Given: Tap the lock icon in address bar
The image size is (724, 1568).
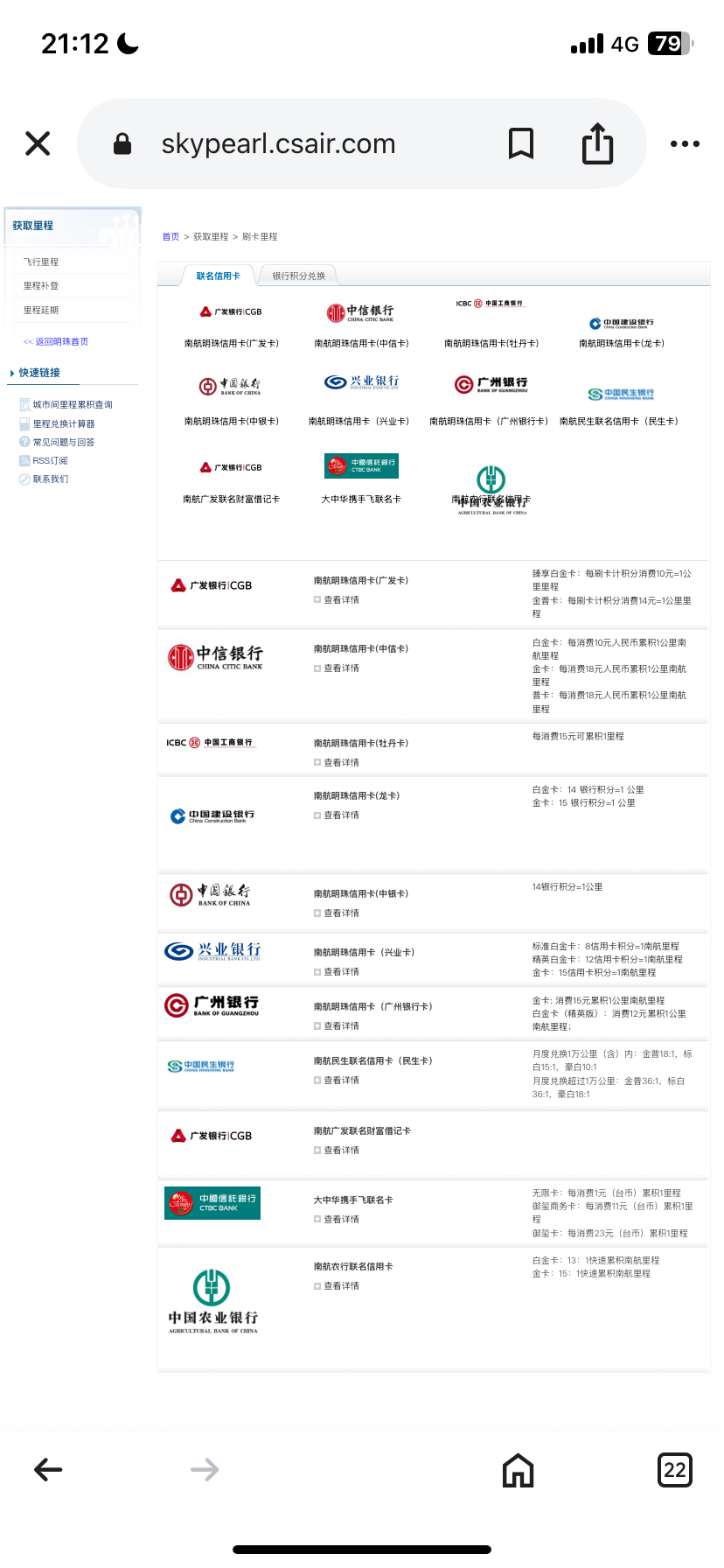Looking at the screenshot, I should (122, 143).
